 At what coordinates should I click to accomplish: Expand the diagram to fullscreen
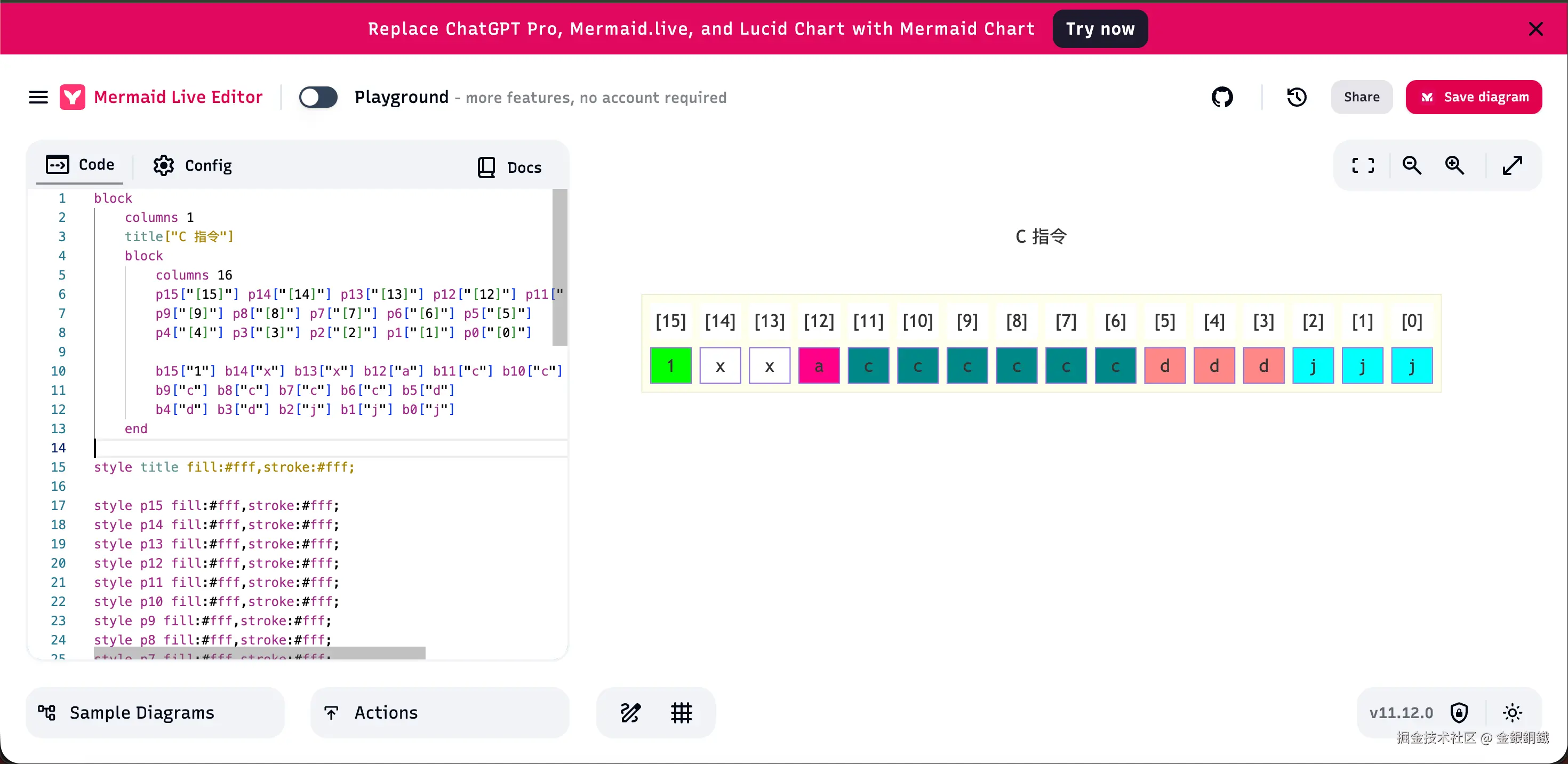point(1512,165)
